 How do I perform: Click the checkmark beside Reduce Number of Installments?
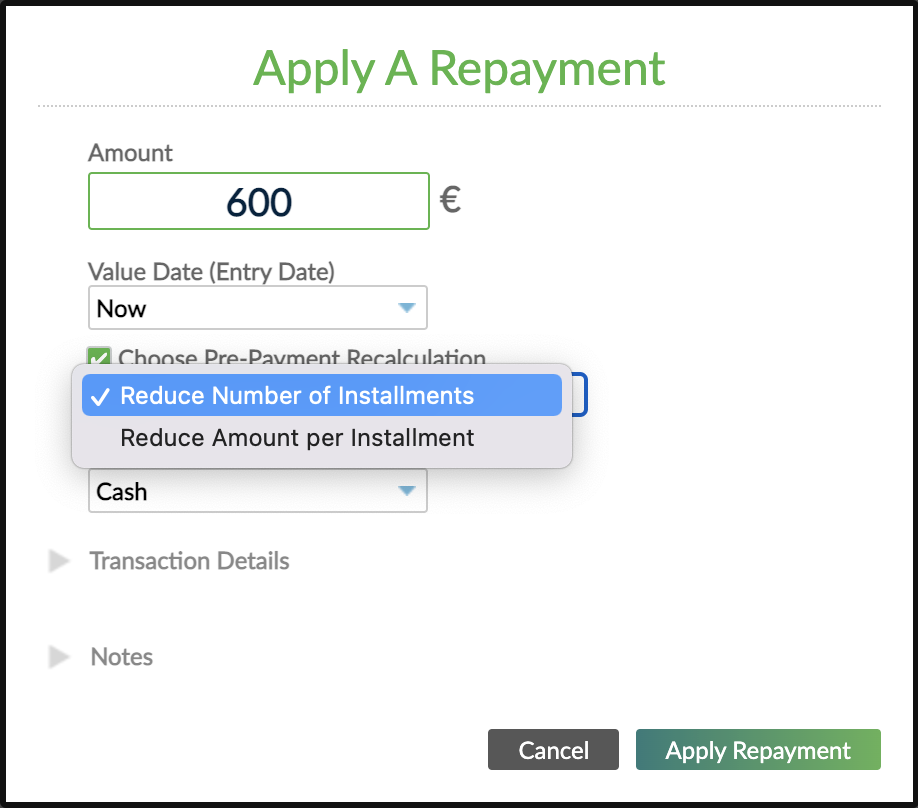[x=101, y=395]
